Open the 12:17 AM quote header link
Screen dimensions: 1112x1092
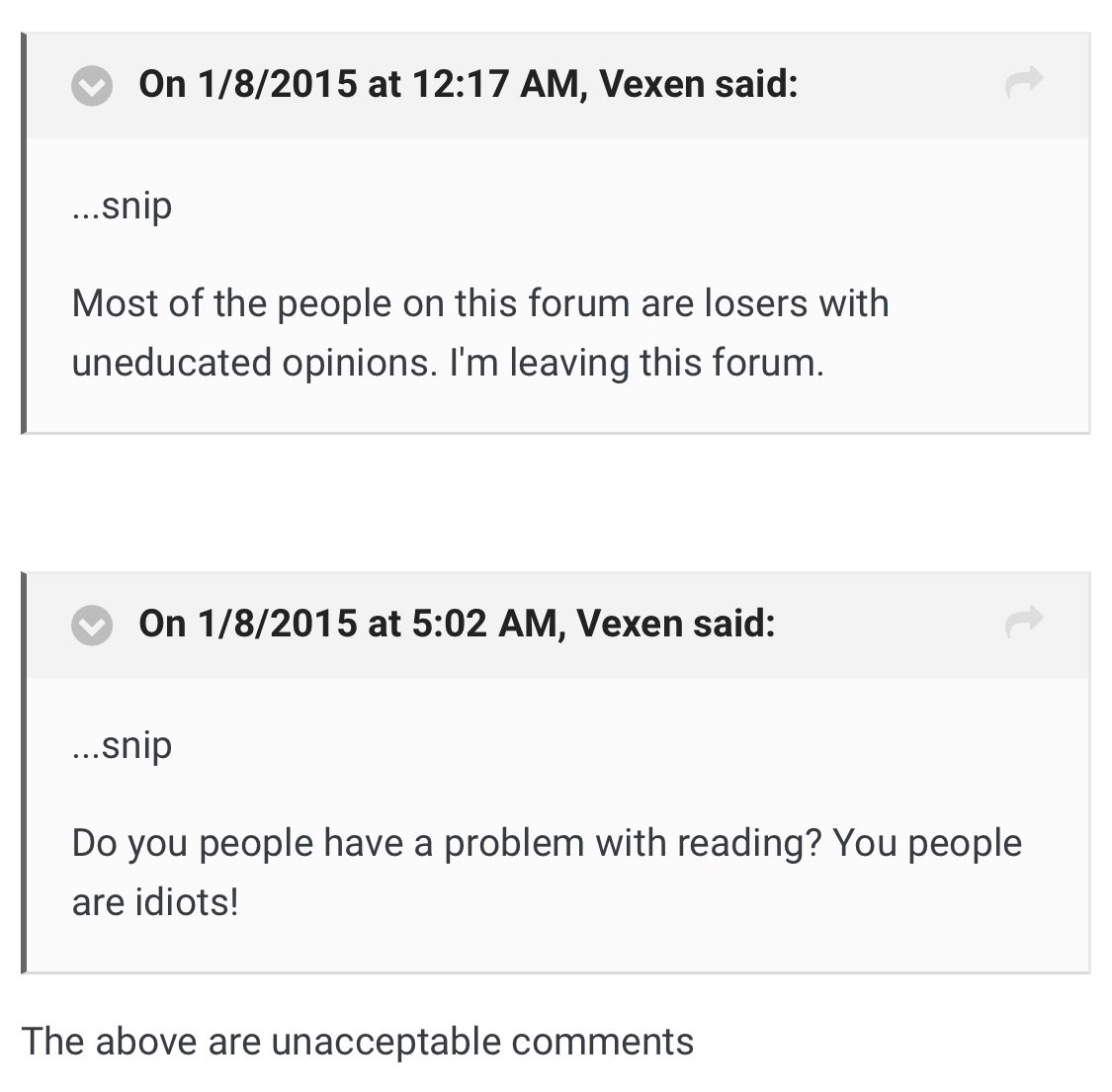tap(468, 84)
